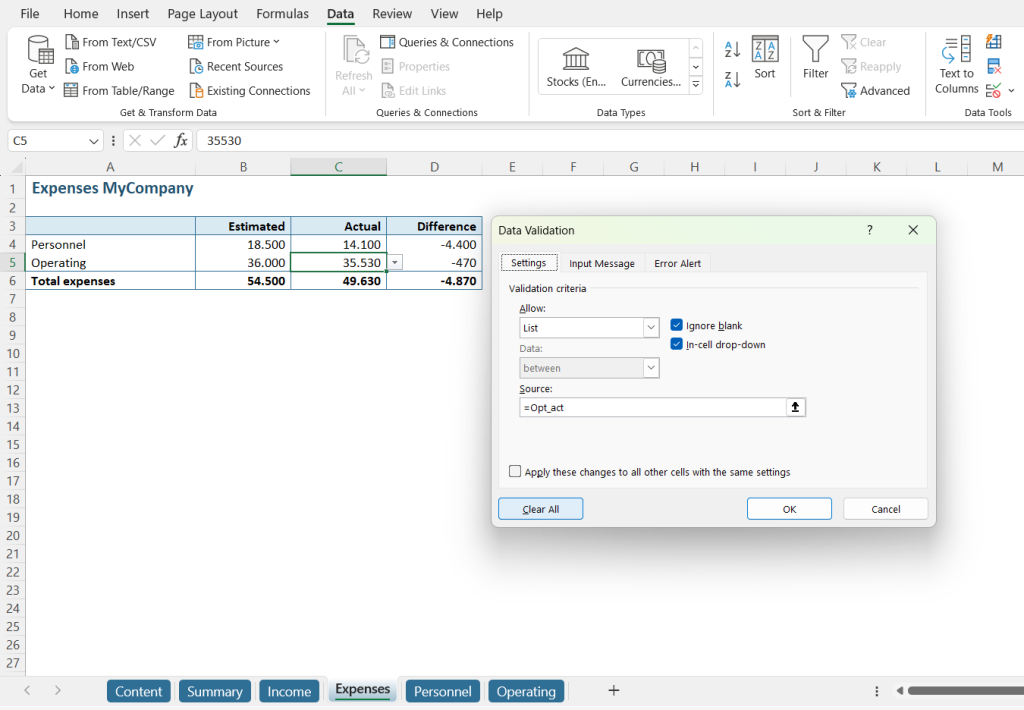Open the cell C5 in-cell dropdown arrow
Screen dimensions: 1024x710
395,262
